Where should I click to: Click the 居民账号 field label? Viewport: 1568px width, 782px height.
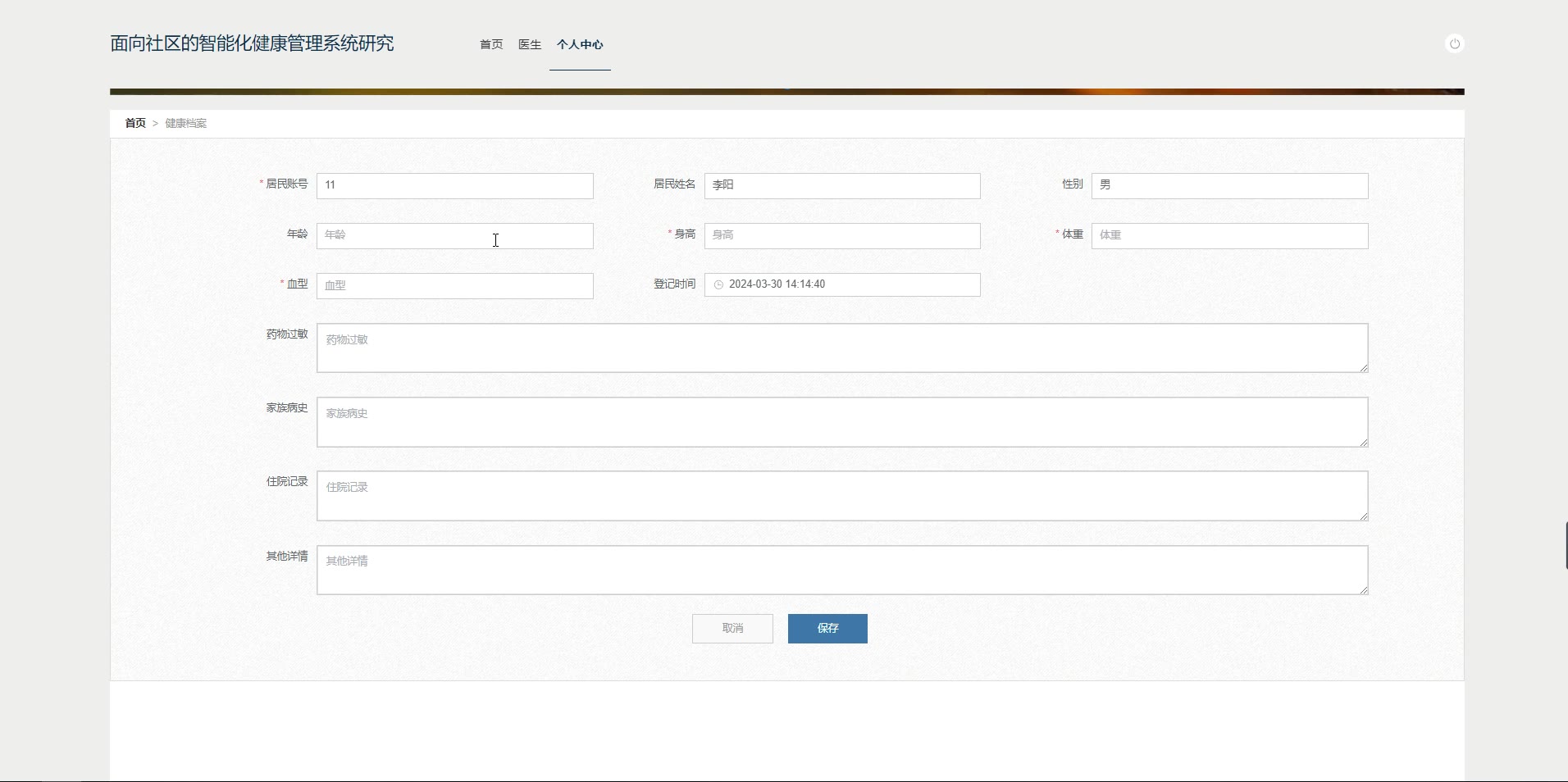(x=286, y=184)
